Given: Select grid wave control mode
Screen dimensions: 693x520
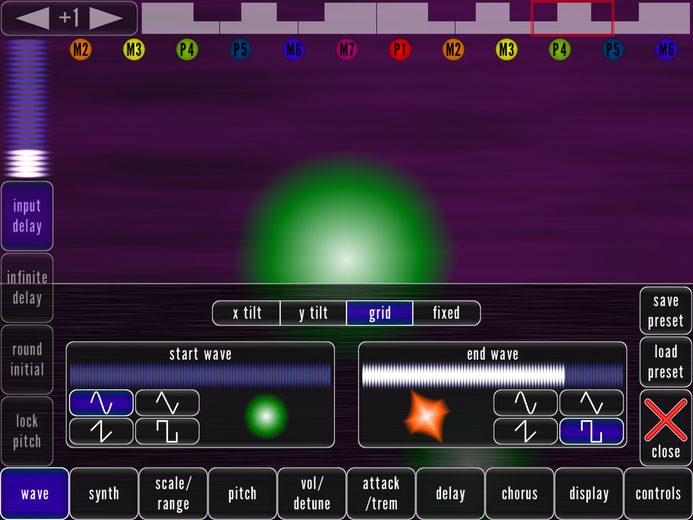Looking at the screenshot, I should pyautogui.click(x=380, y=313).
